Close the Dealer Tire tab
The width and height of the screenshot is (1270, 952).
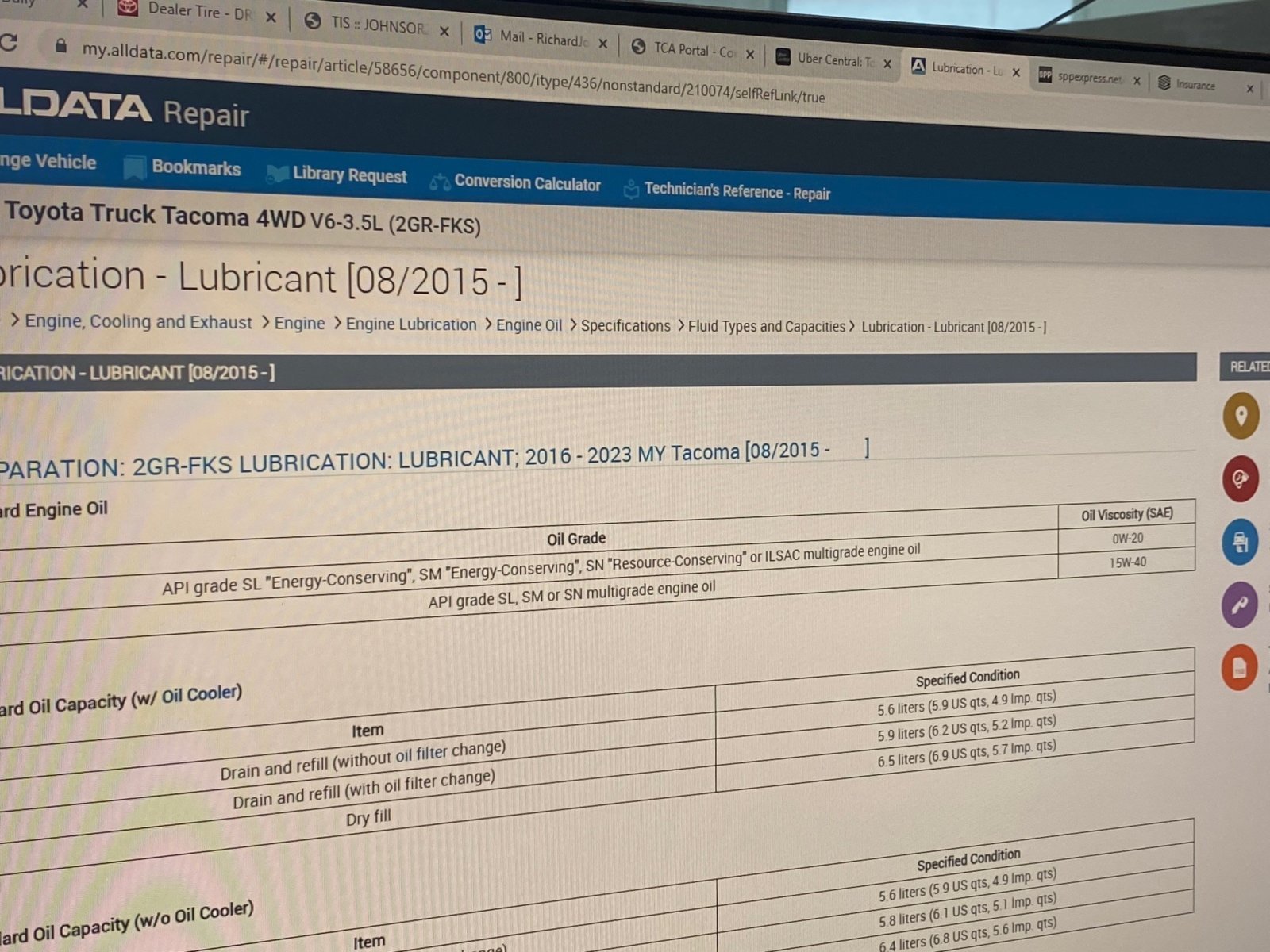[x=271, y=17]
